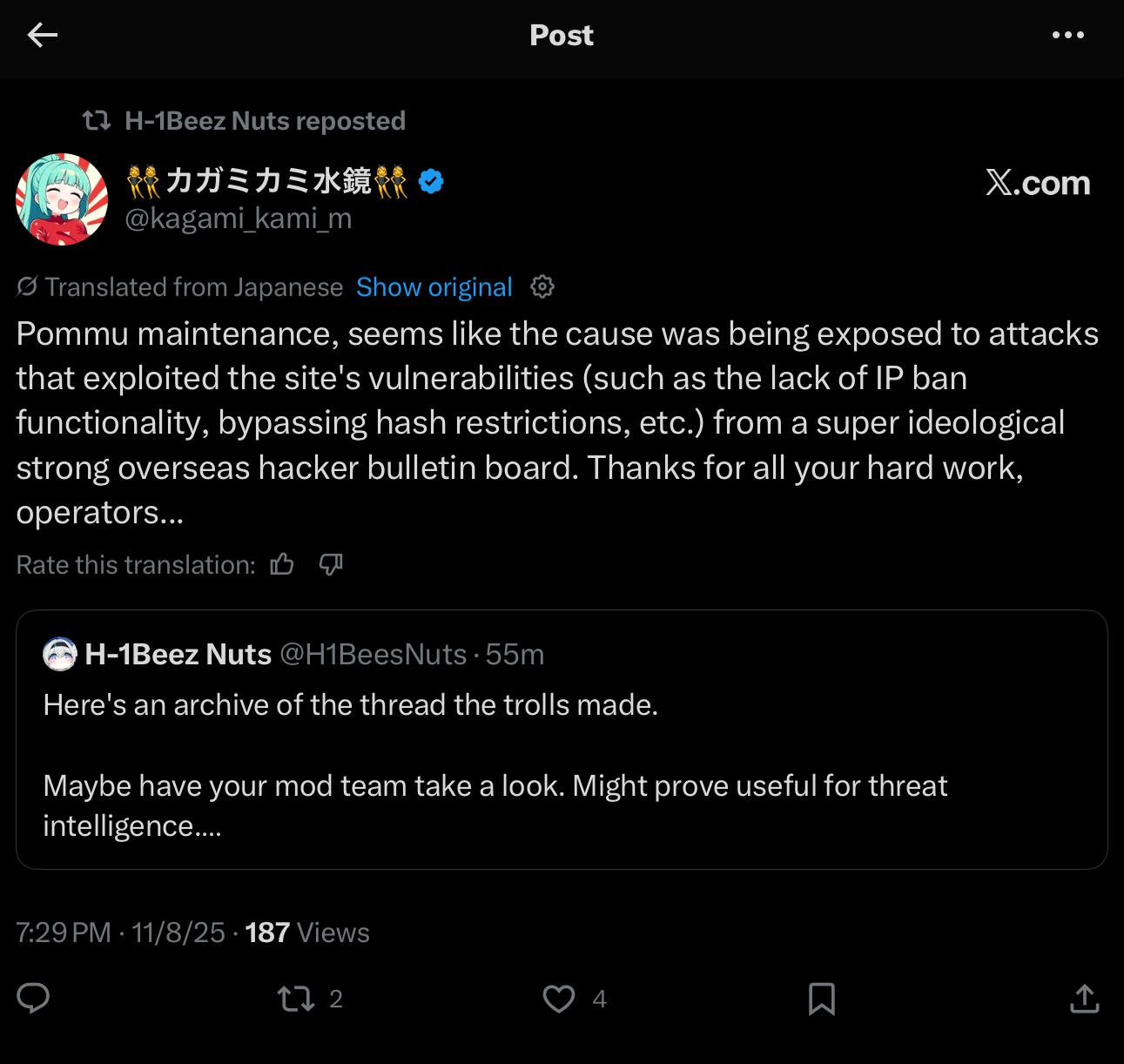This screenshot has width=1124, height=1064.
Task: Click the @kagami_kami_m handle
Action: tap(239, 218)
